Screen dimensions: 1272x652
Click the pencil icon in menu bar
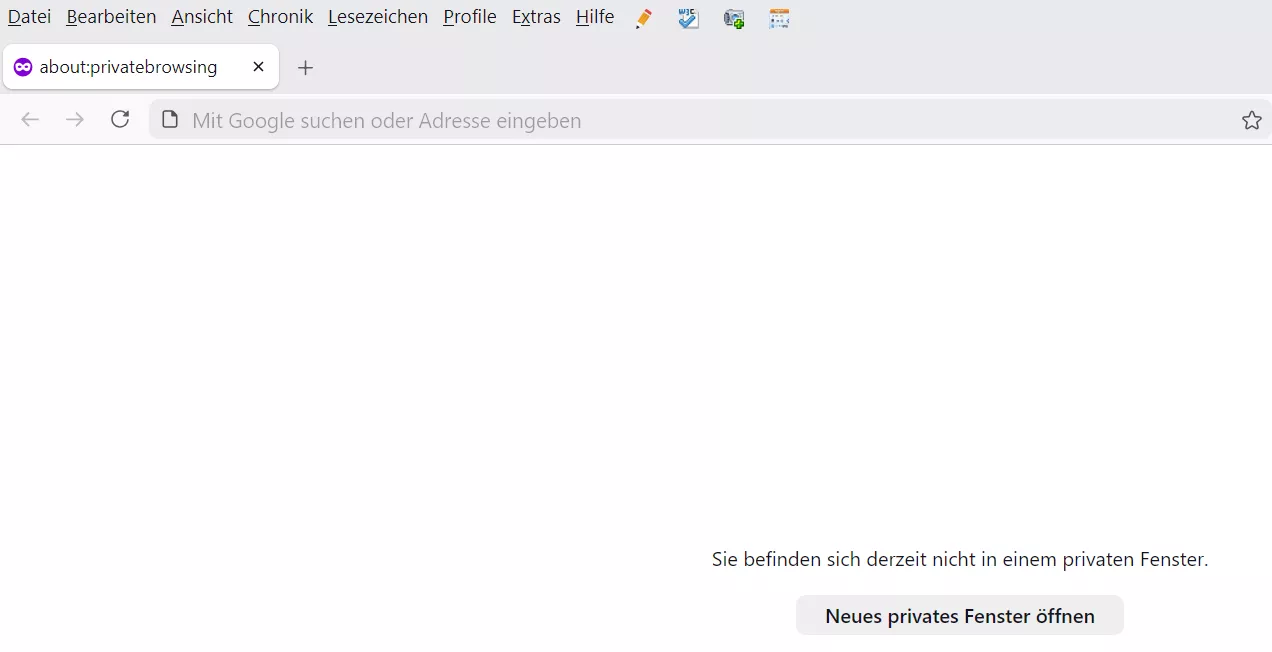coord(644,18)
